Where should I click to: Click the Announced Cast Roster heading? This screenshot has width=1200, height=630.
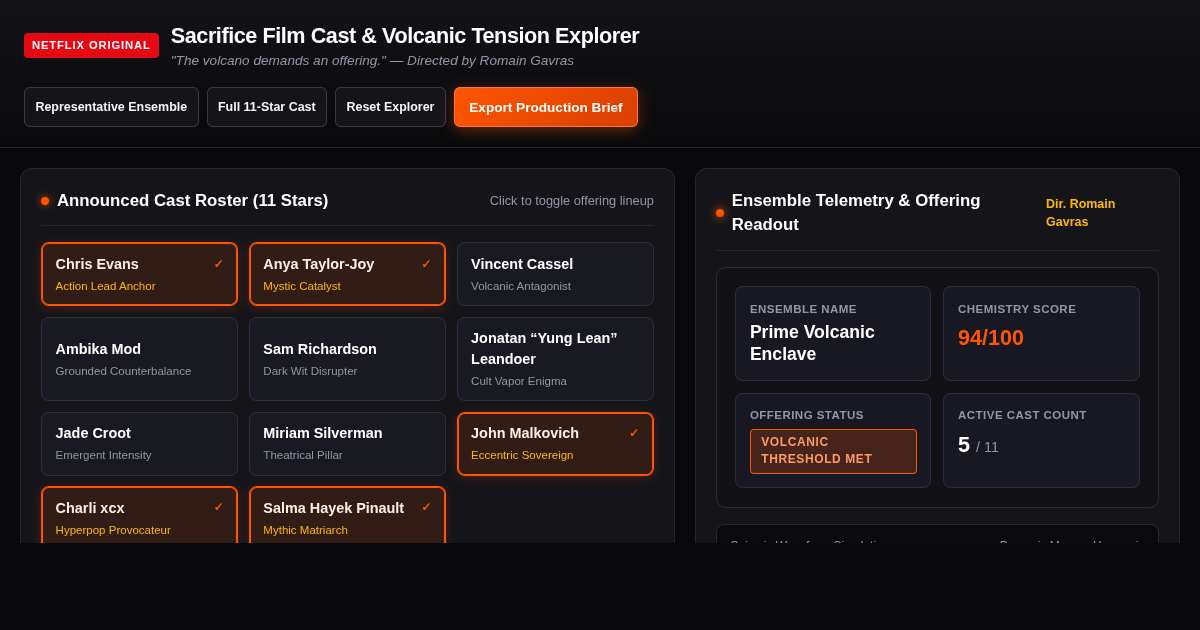192,201
